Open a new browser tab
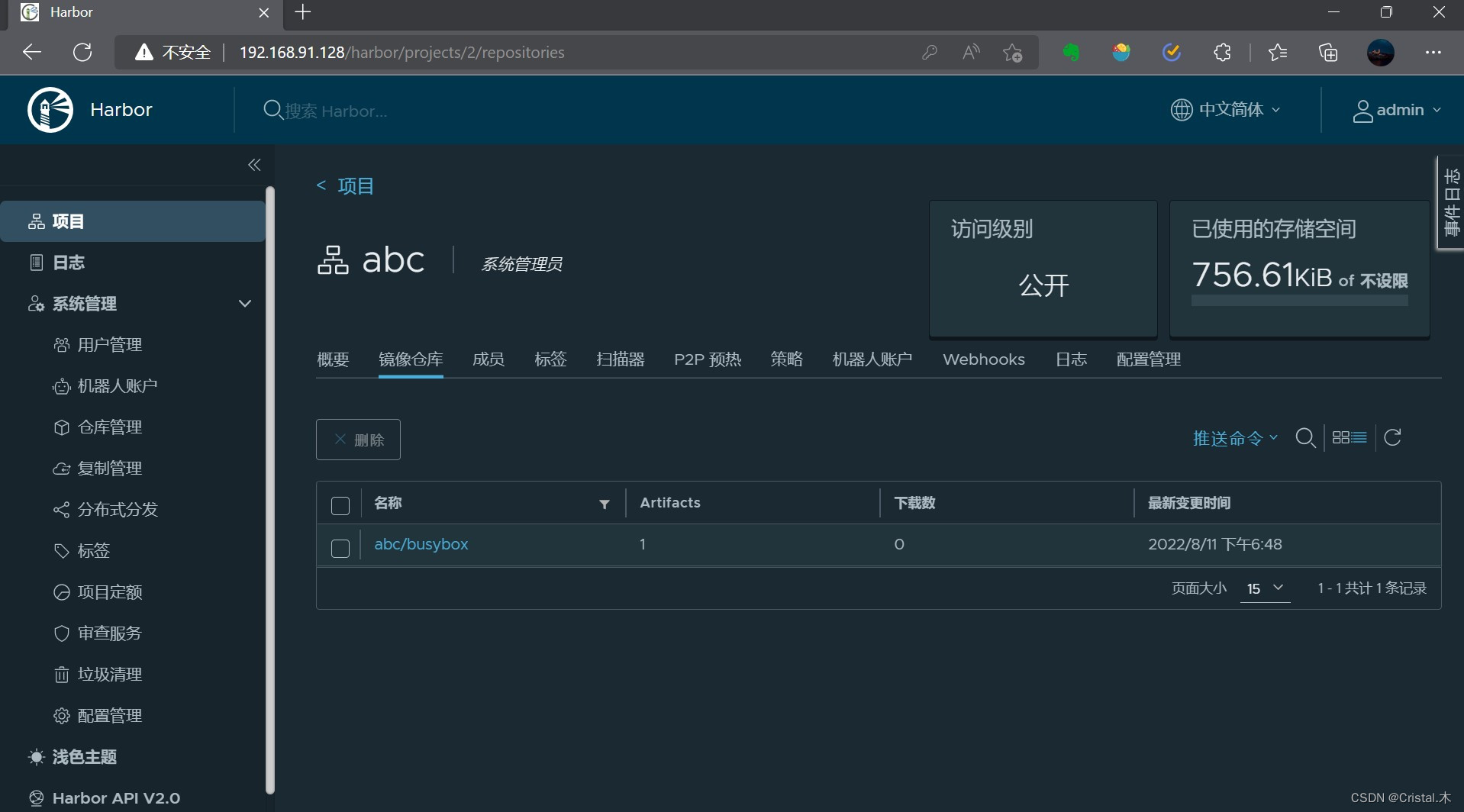Viewport: 1464px width, 812px height. point(303,12)
